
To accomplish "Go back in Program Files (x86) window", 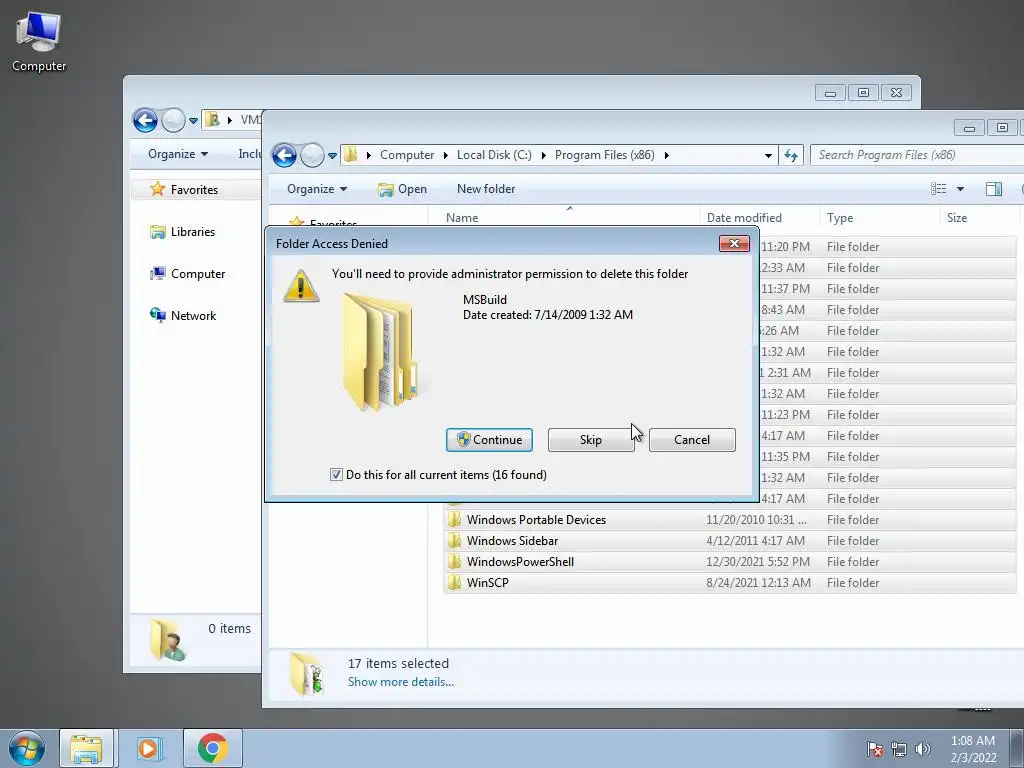I will click(285, 155).
